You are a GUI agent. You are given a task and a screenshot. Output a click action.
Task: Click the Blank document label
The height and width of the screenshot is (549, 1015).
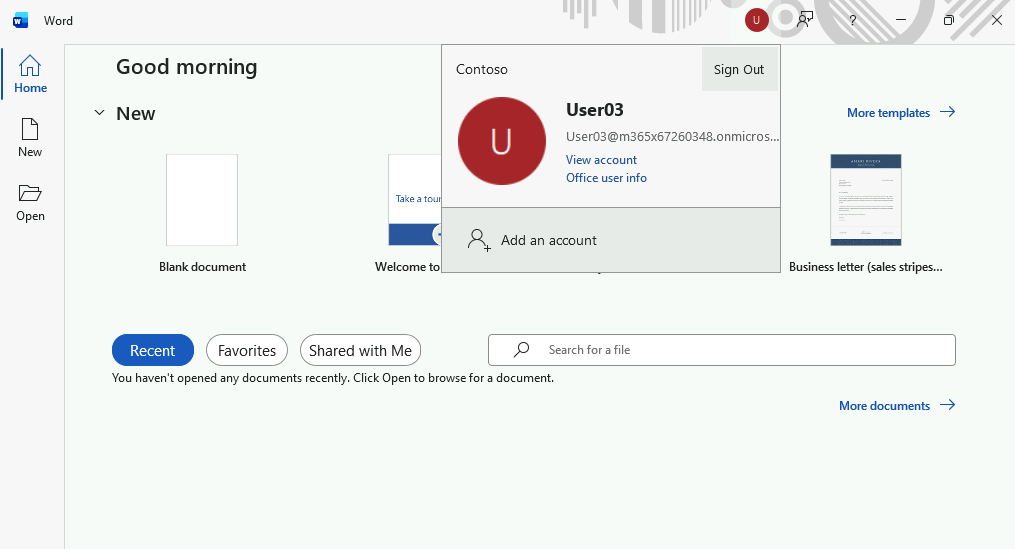[203, 267]
